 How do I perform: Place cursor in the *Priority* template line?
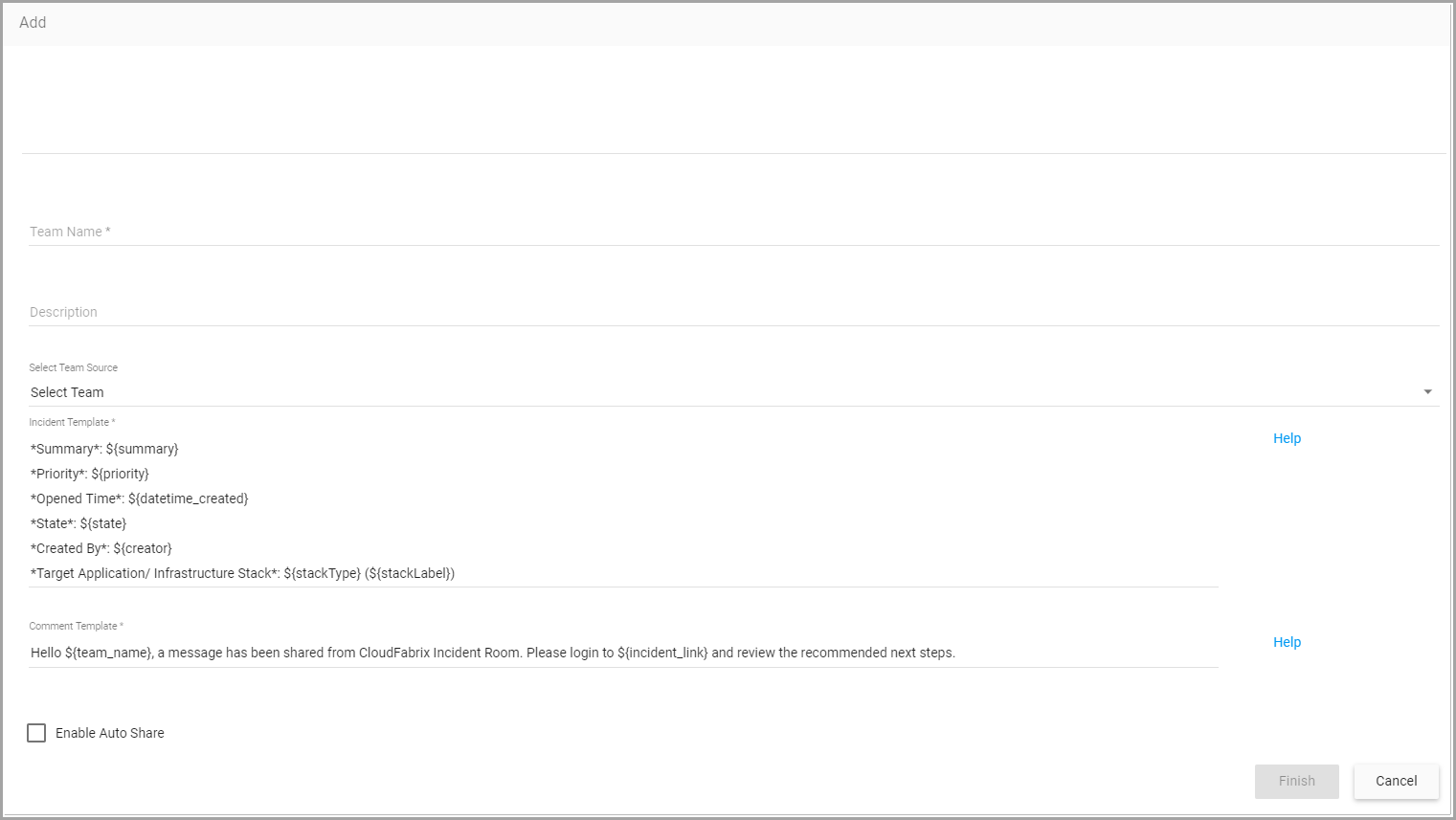coord(90,474)
